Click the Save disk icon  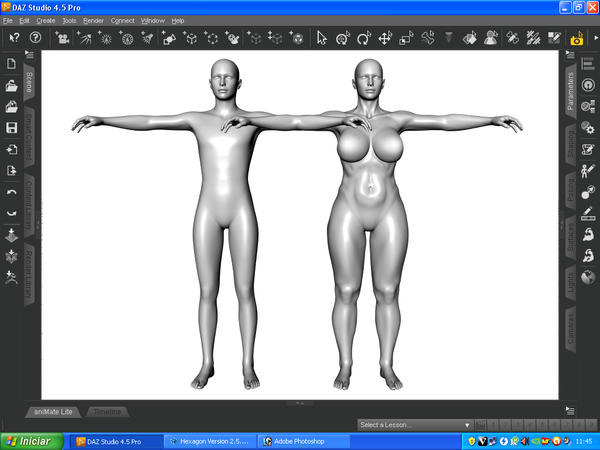[11, 128]
